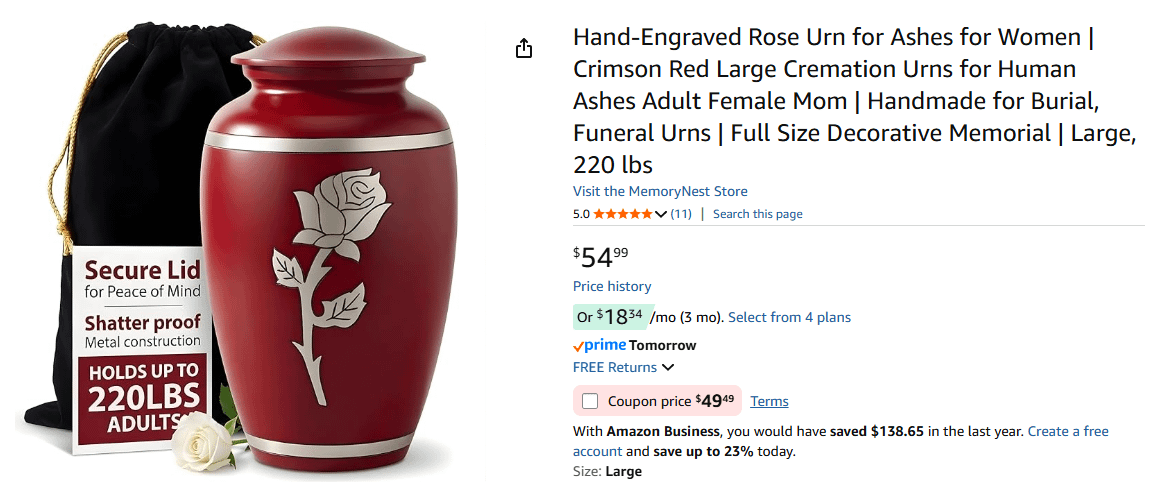Tick the coupon price checkbox
Viewport: 1157px width, 482px height.
click(590, 401)
